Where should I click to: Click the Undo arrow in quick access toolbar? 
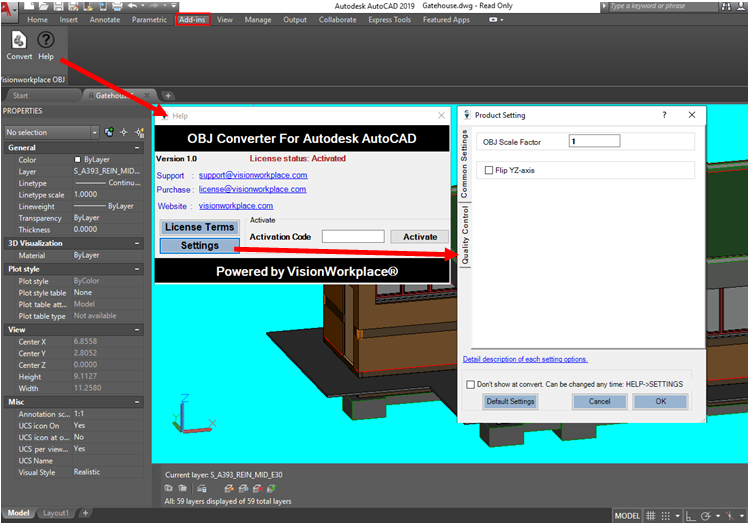[132, 6]
